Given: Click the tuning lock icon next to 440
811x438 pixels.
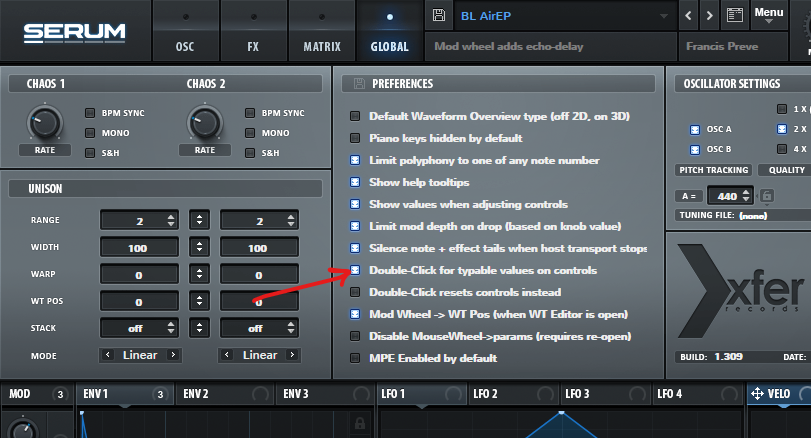Looking at the screenshot, I should coord(767,196).
